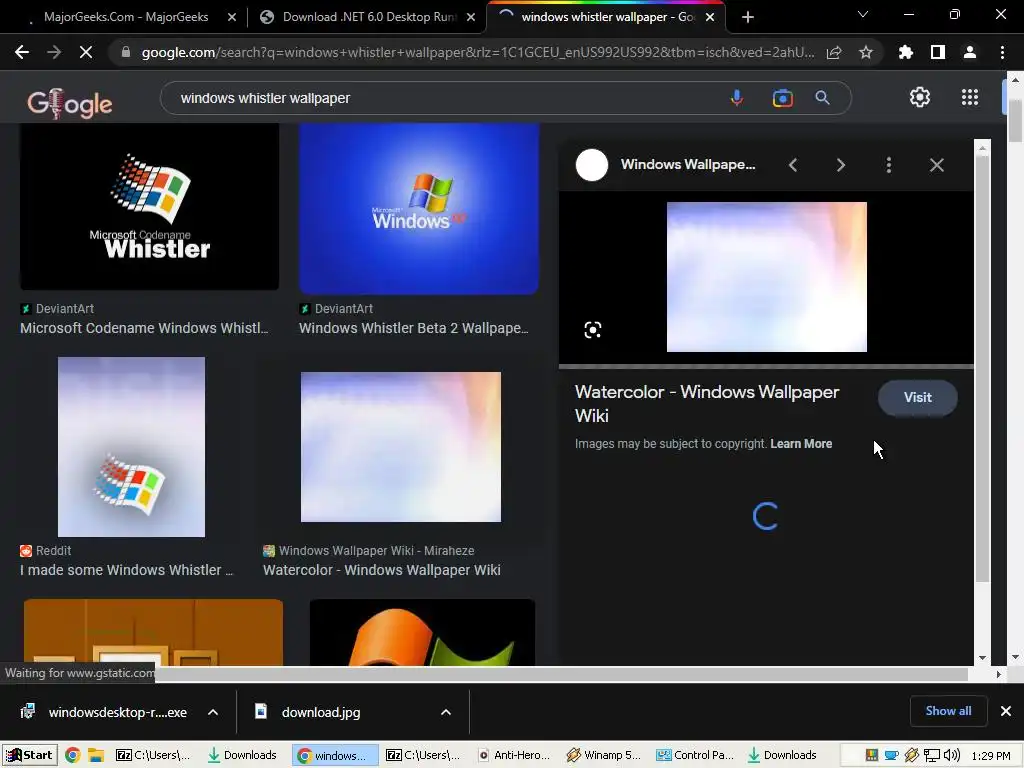
Task: Close the windows whistler wallpaper tab
Action: 710,18
